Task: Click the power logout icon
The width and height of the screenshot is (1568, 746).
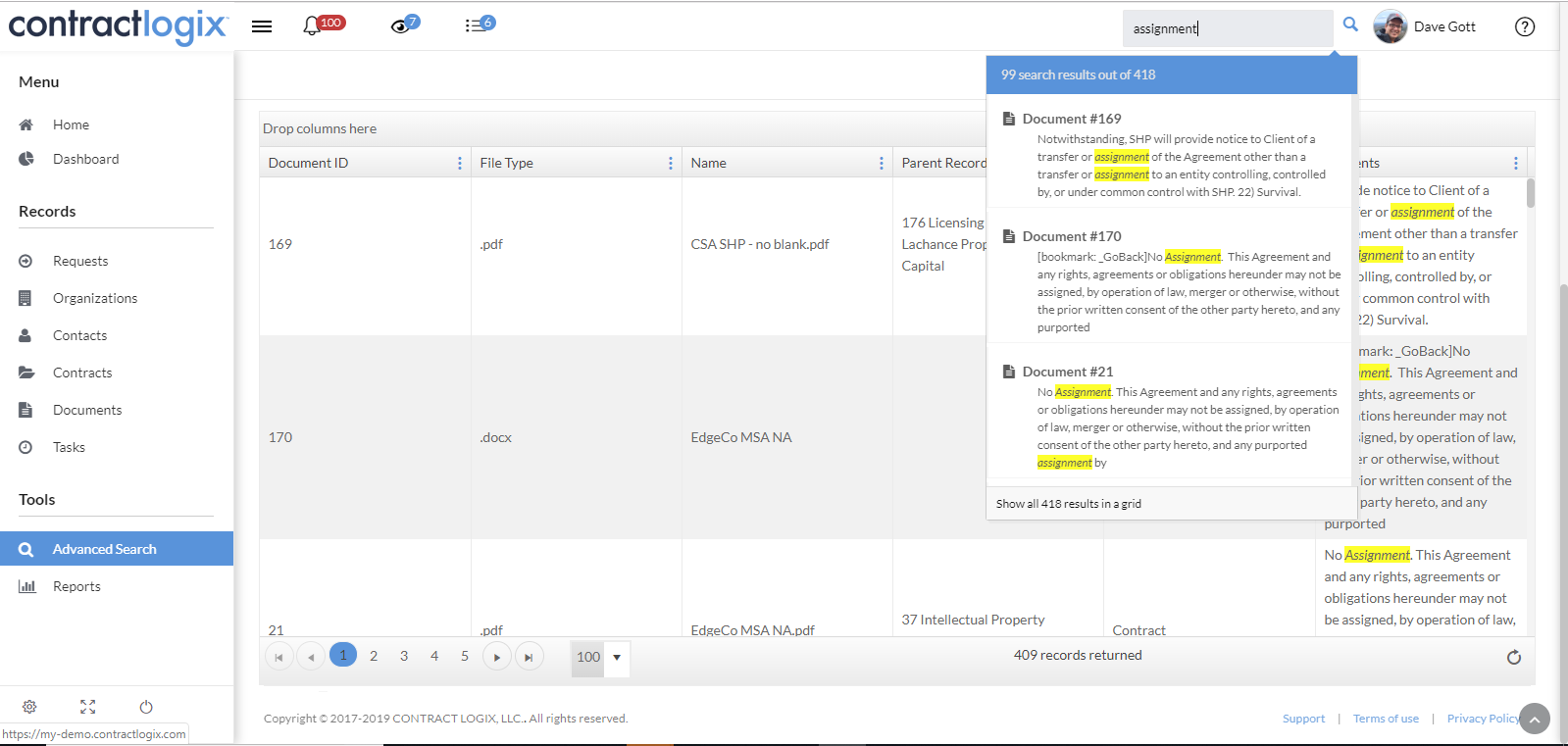Action: 146,707
